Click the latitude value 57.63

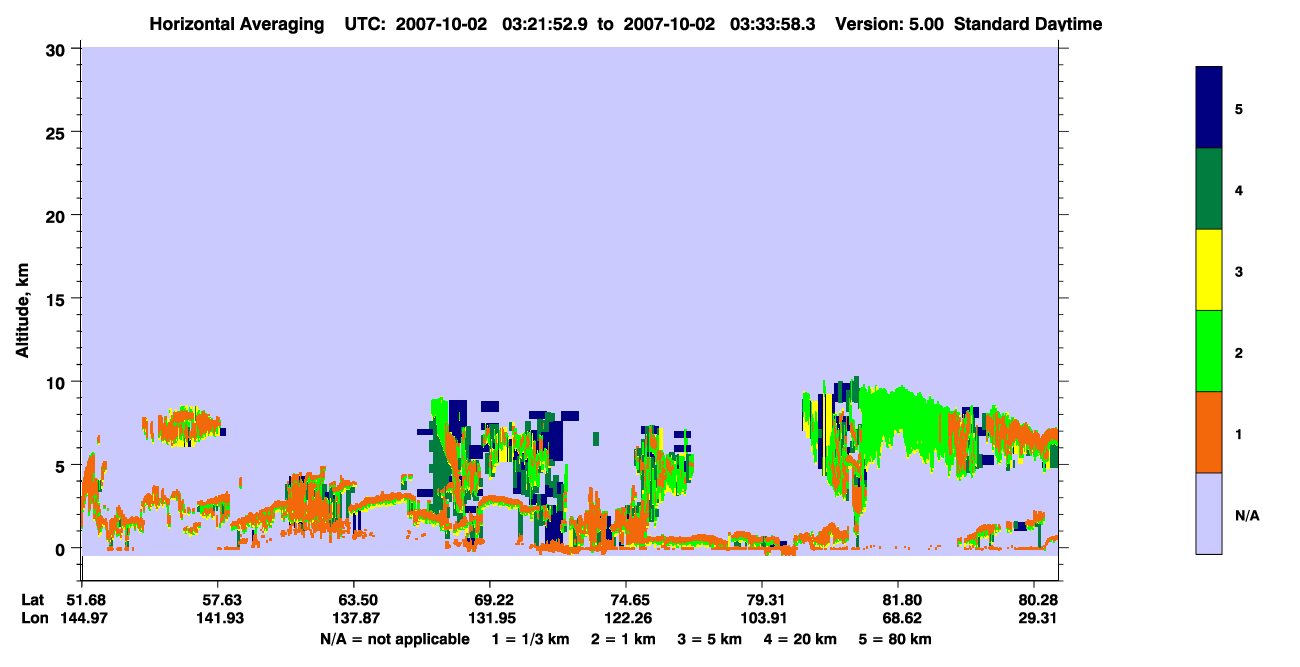coord(218,600)
